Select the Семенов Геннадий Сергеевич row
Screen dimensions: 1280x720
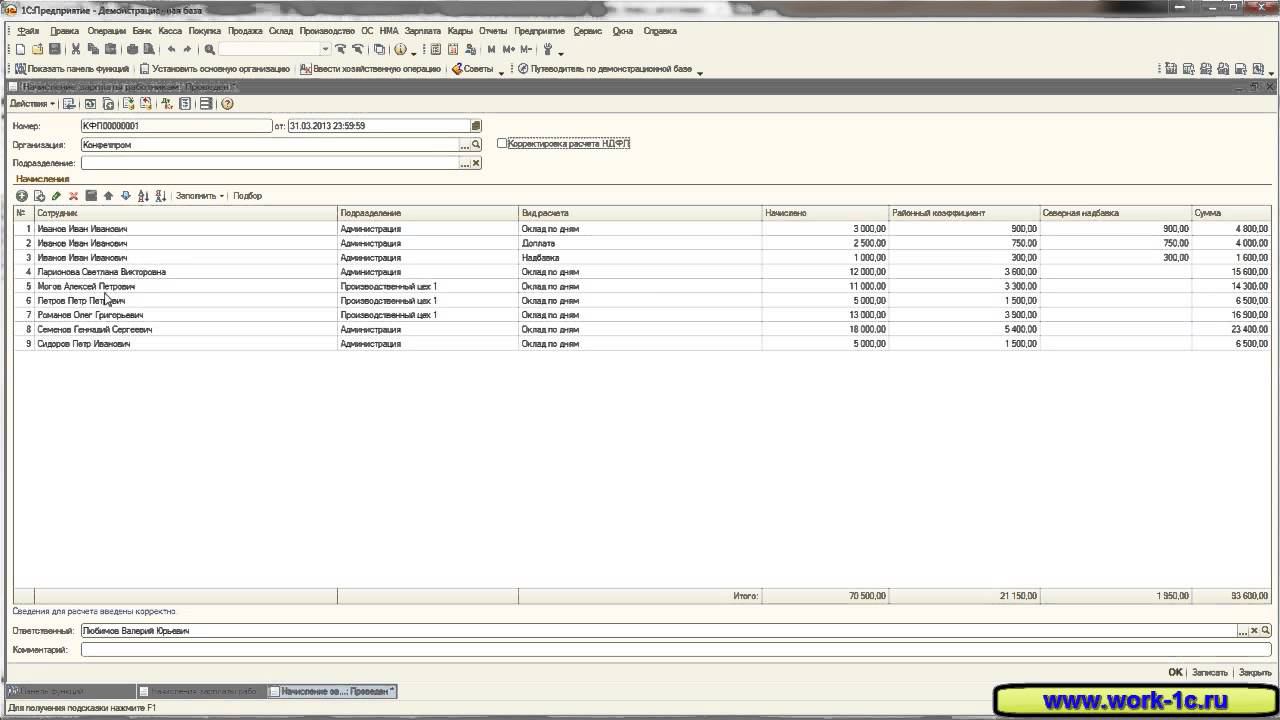(x=641, y=329)
